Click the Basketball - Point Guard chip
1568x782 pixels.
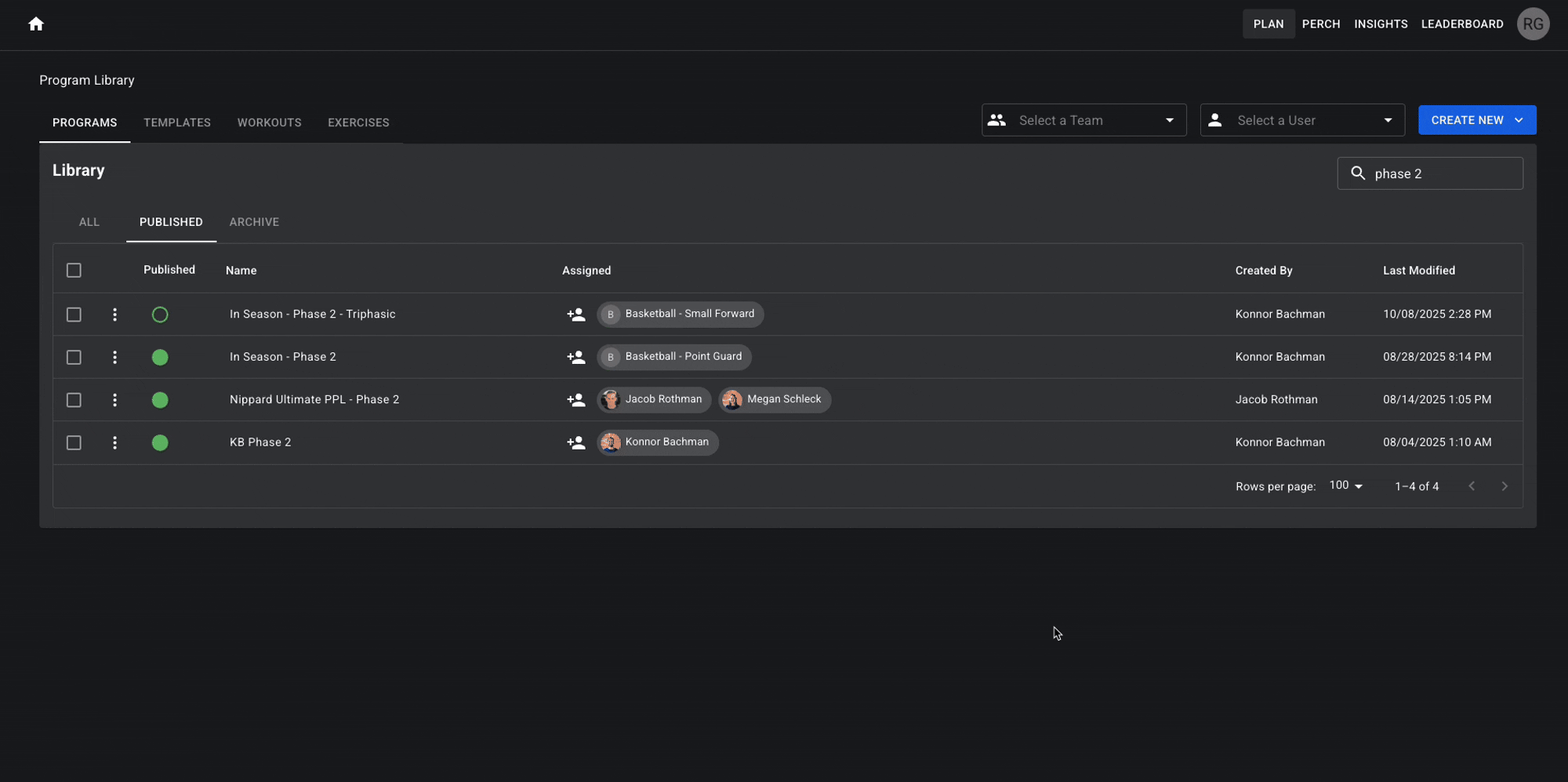click(674, 357)
